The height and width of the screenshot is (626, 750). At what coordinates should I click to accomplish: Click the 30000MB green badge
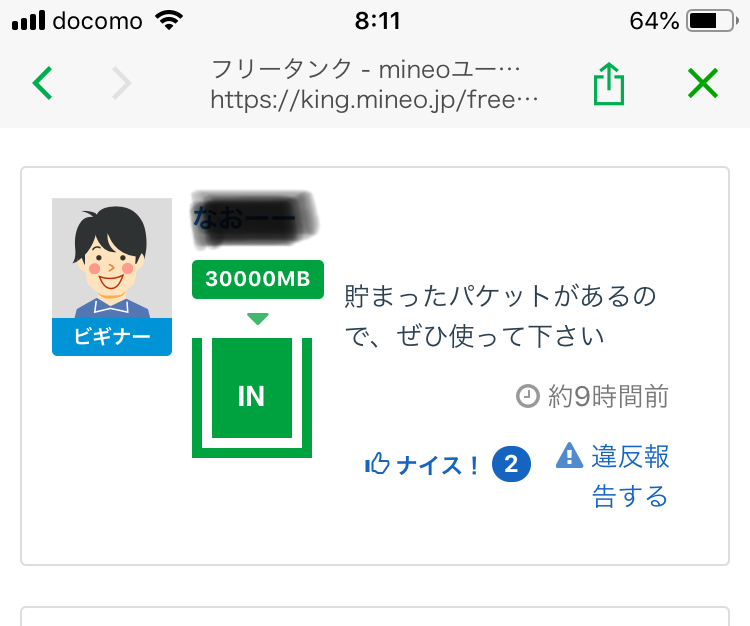coord(258,279)
